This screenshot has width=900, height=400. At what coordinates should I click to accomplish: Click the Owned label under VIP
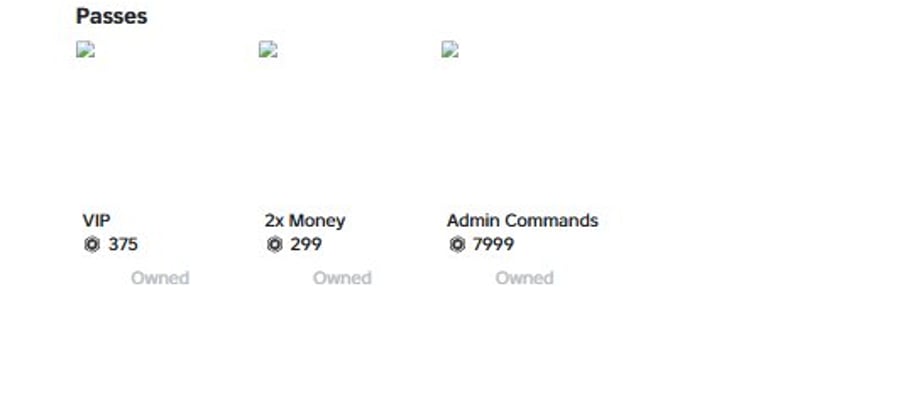[160, 278]
